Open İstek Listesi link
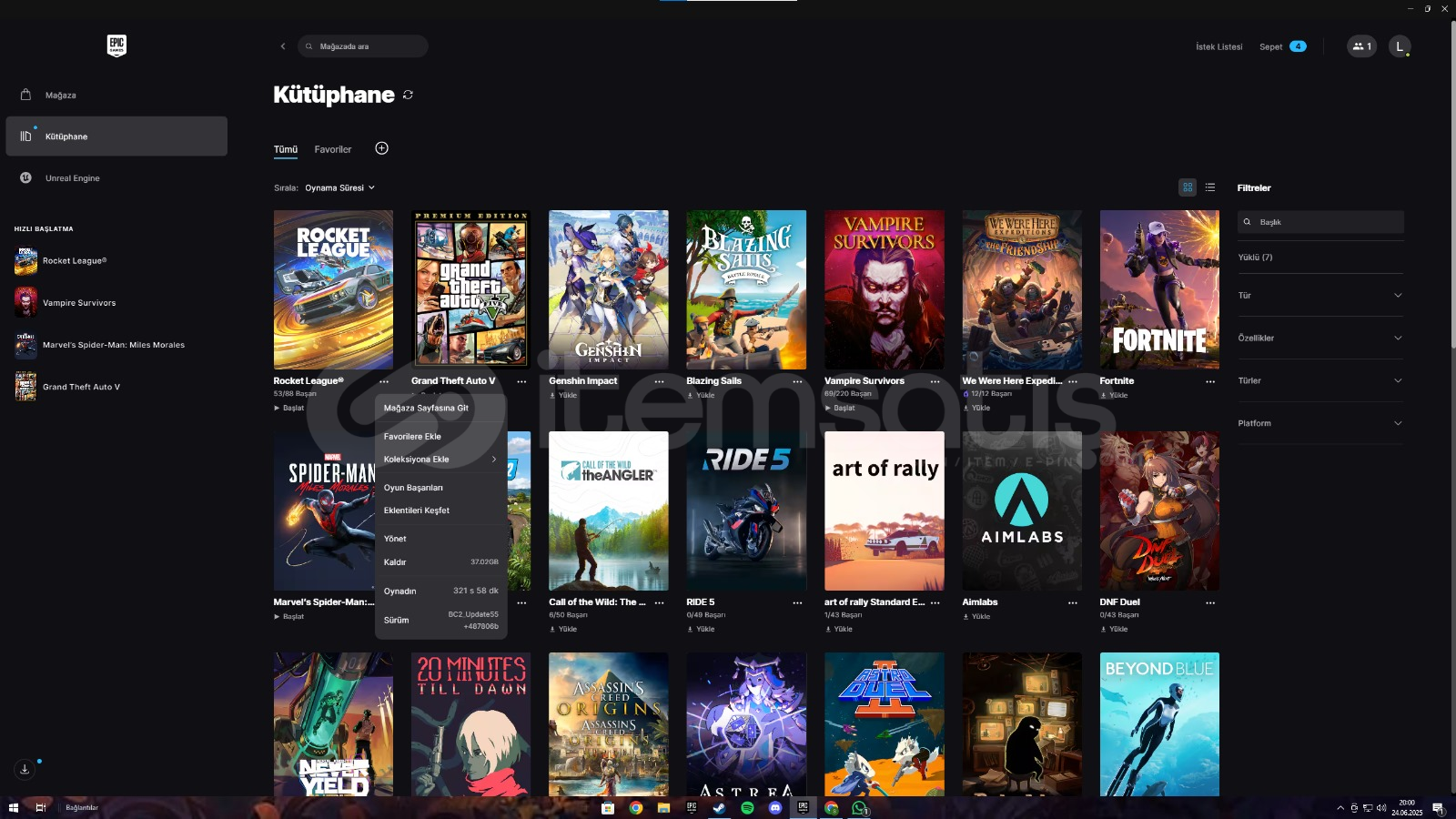The height and width of the screenshot is (819, 1456). point(1218,46)
